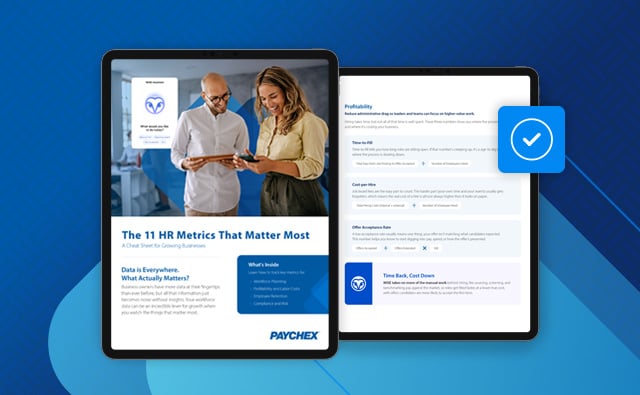Image resolution: width=640 pixels, height=395 pixels.
Task: Click the Time Back, Cost Down heading
Action: (x=409, y=275)
